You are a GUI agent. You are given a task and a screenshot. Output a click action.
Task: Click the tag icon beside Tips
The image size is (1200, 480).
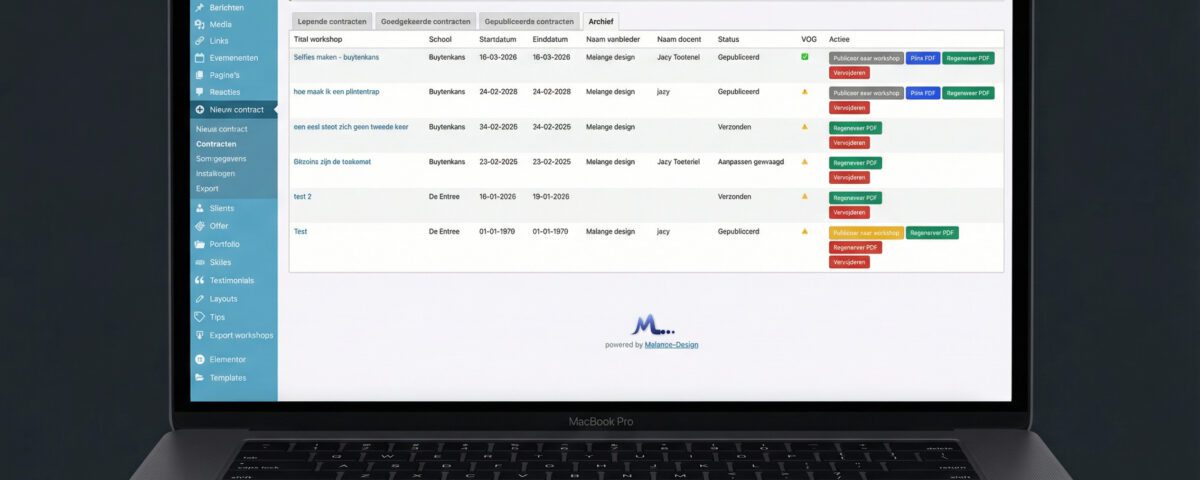200,317
